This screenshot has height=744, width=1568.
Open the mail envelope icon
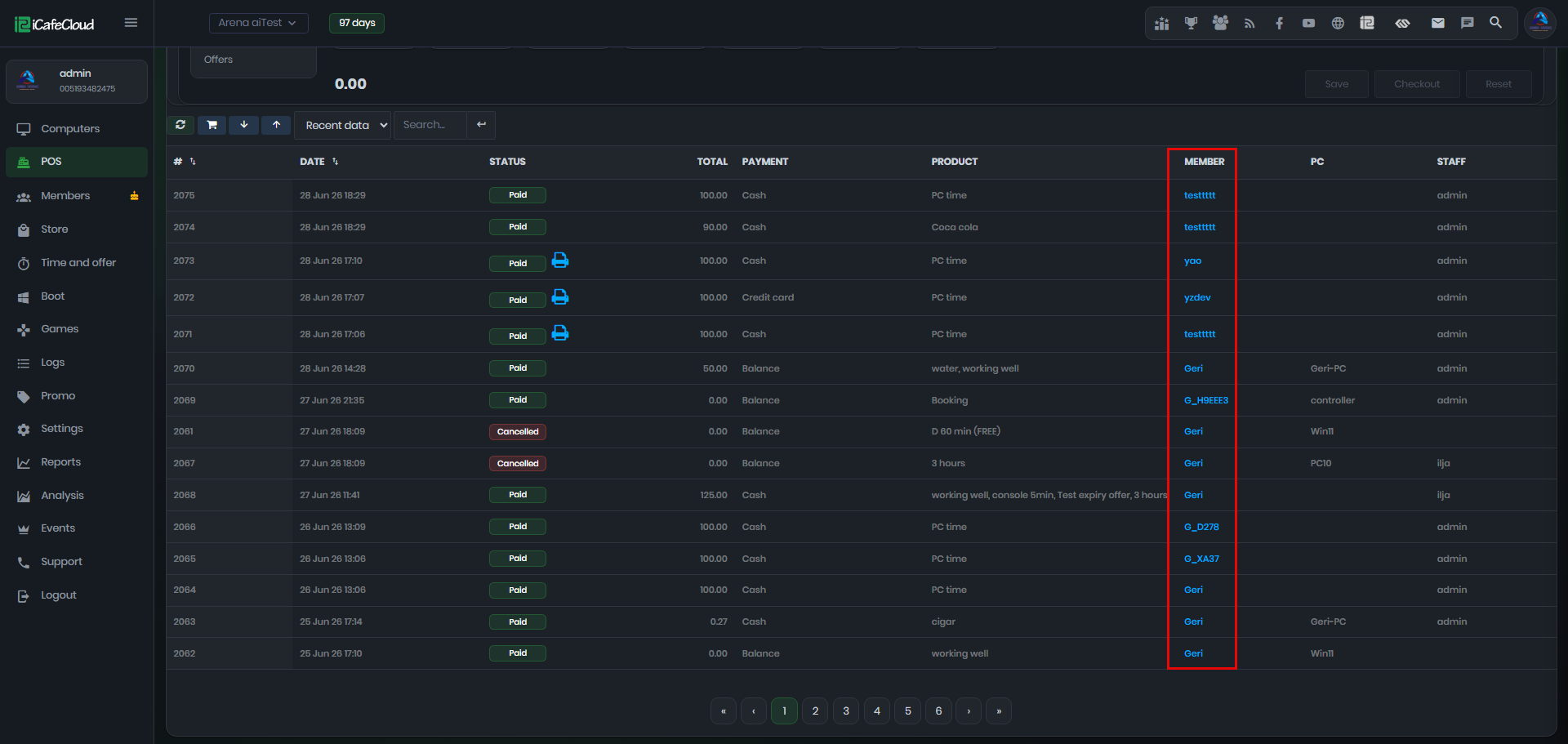point(1438,24)
